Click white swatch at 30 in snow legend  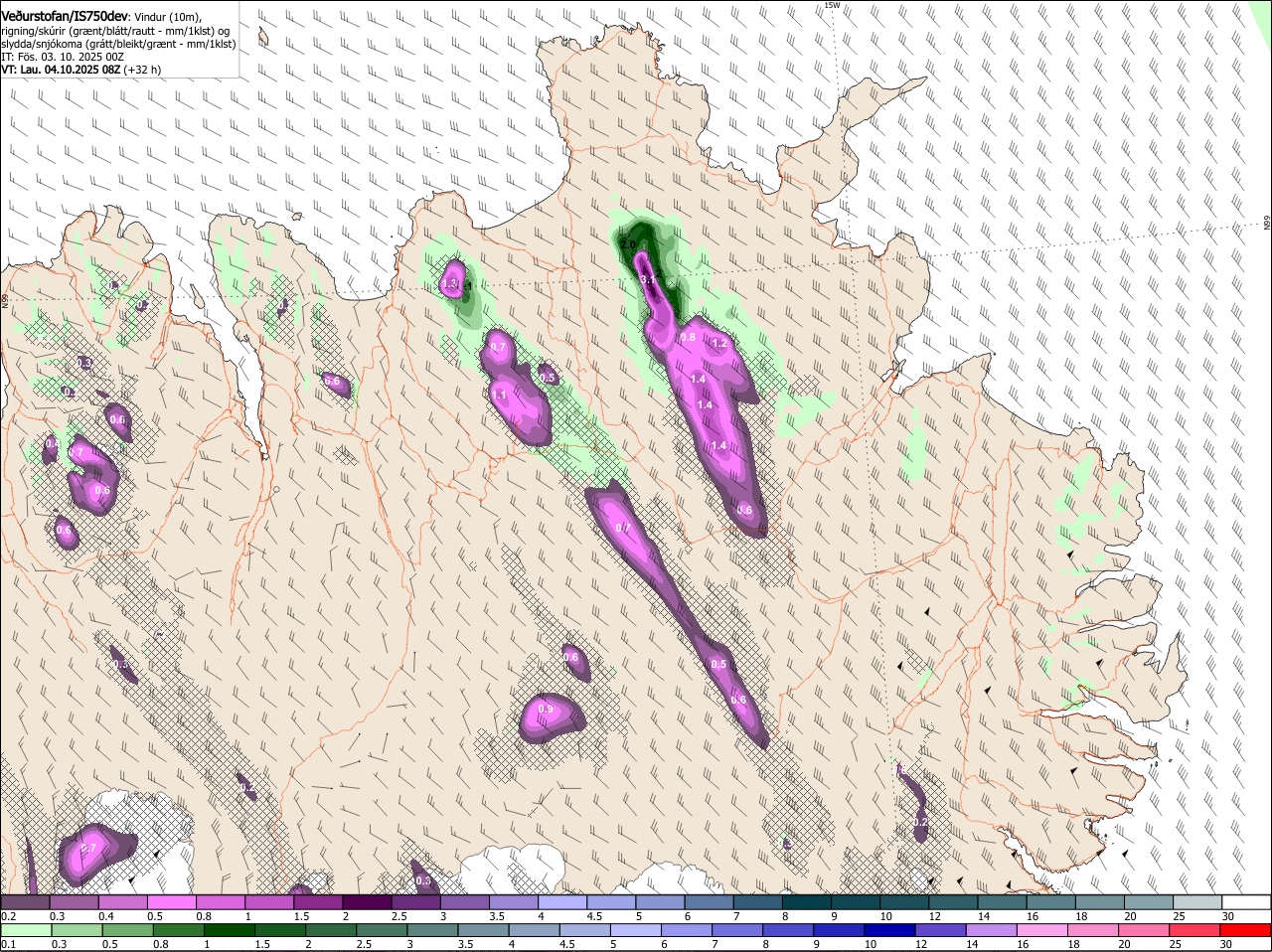pos(1245,902)
